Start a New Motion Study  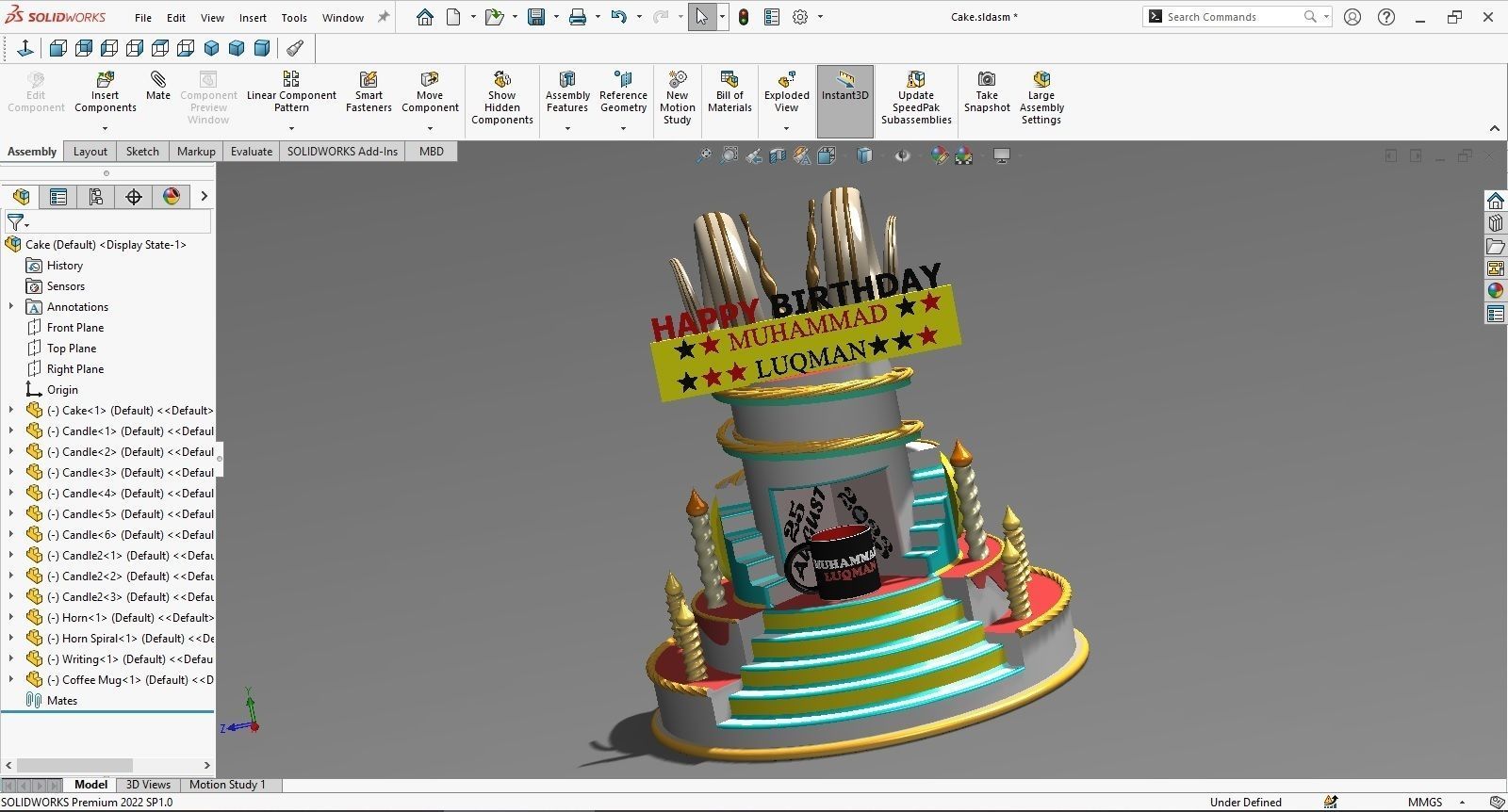click(677, 97)
